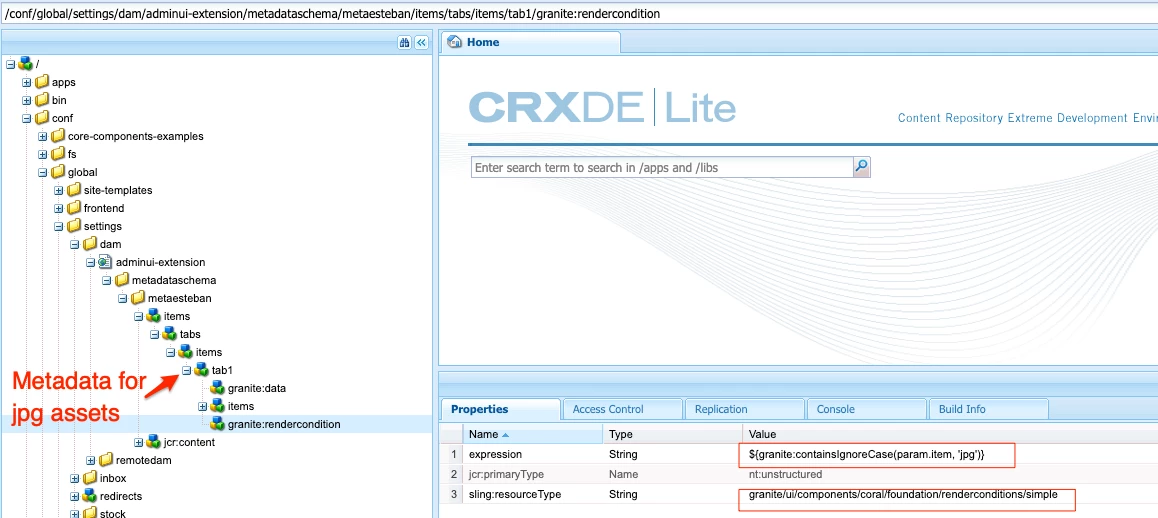Click the conf folder icon

click(x=42, y=118)
